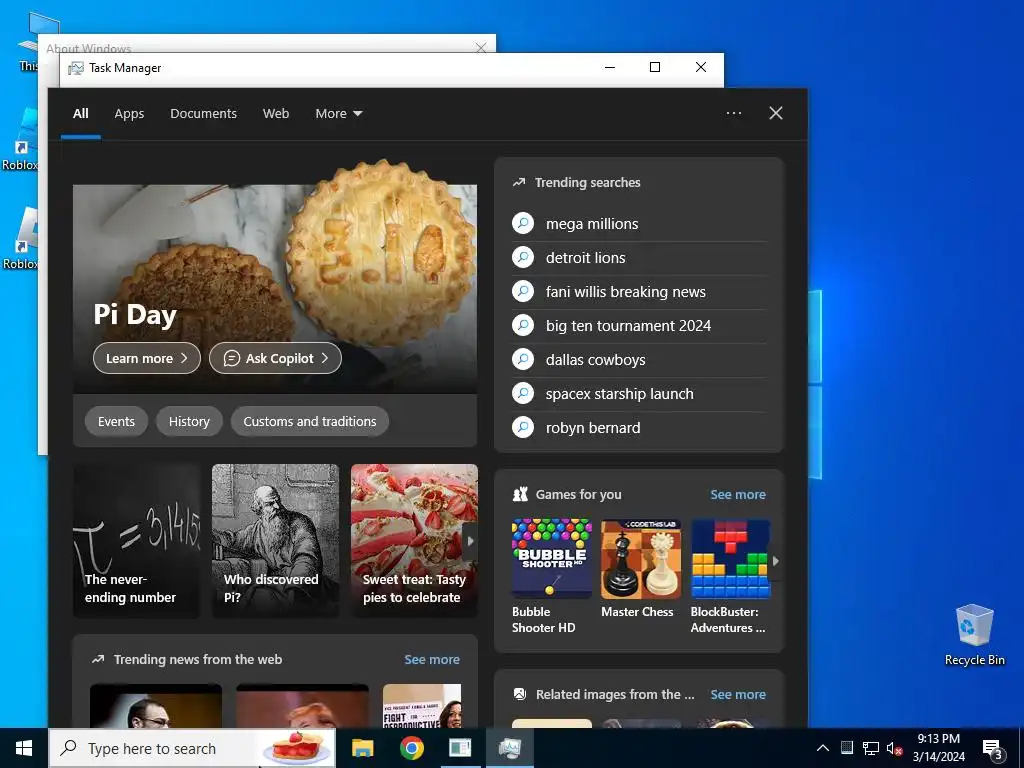
Task: Show hidden system tray icons
Action: pyautogui.click(x=823, y=748)
